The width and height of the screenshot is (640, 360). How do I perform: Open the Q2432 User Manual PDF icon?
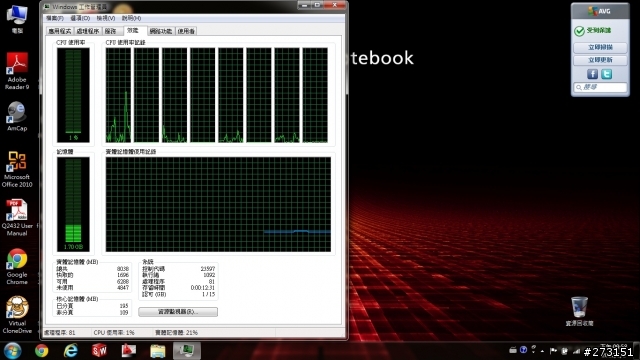pyautogui.click(x=17, y=218)
